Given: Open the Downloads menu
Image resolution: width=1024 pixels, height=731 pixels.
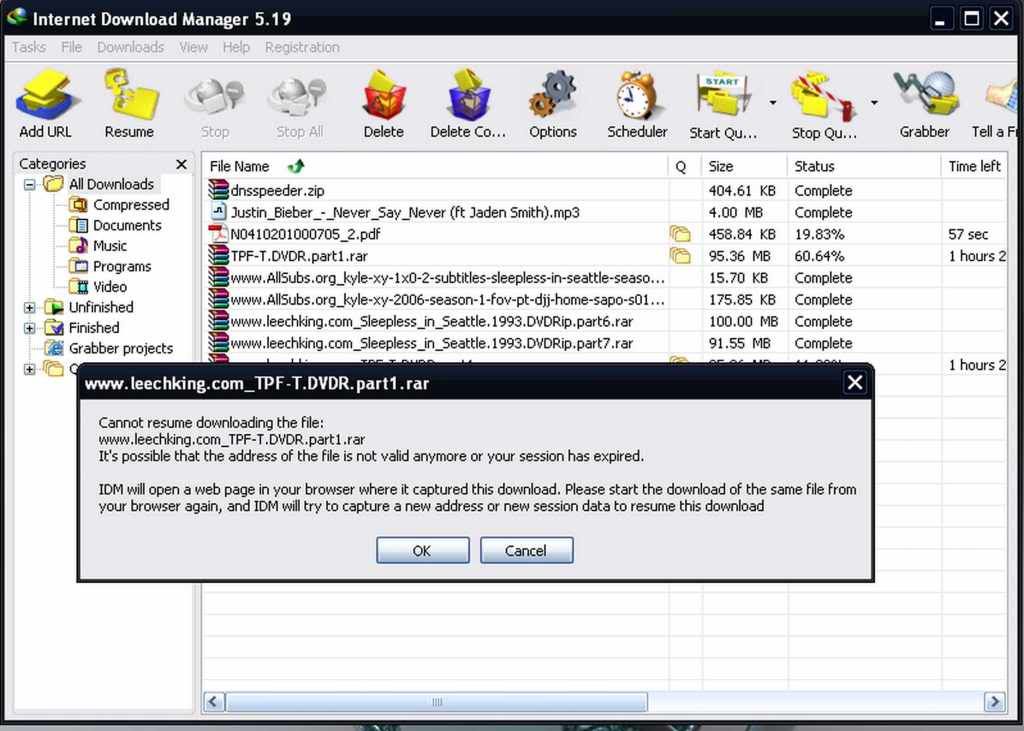Looking at the screenshot, I should click(131, 47).
